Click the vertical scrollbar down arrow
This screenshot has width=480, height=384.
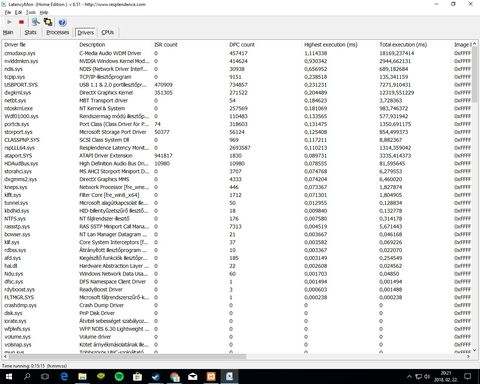(475, 350)
